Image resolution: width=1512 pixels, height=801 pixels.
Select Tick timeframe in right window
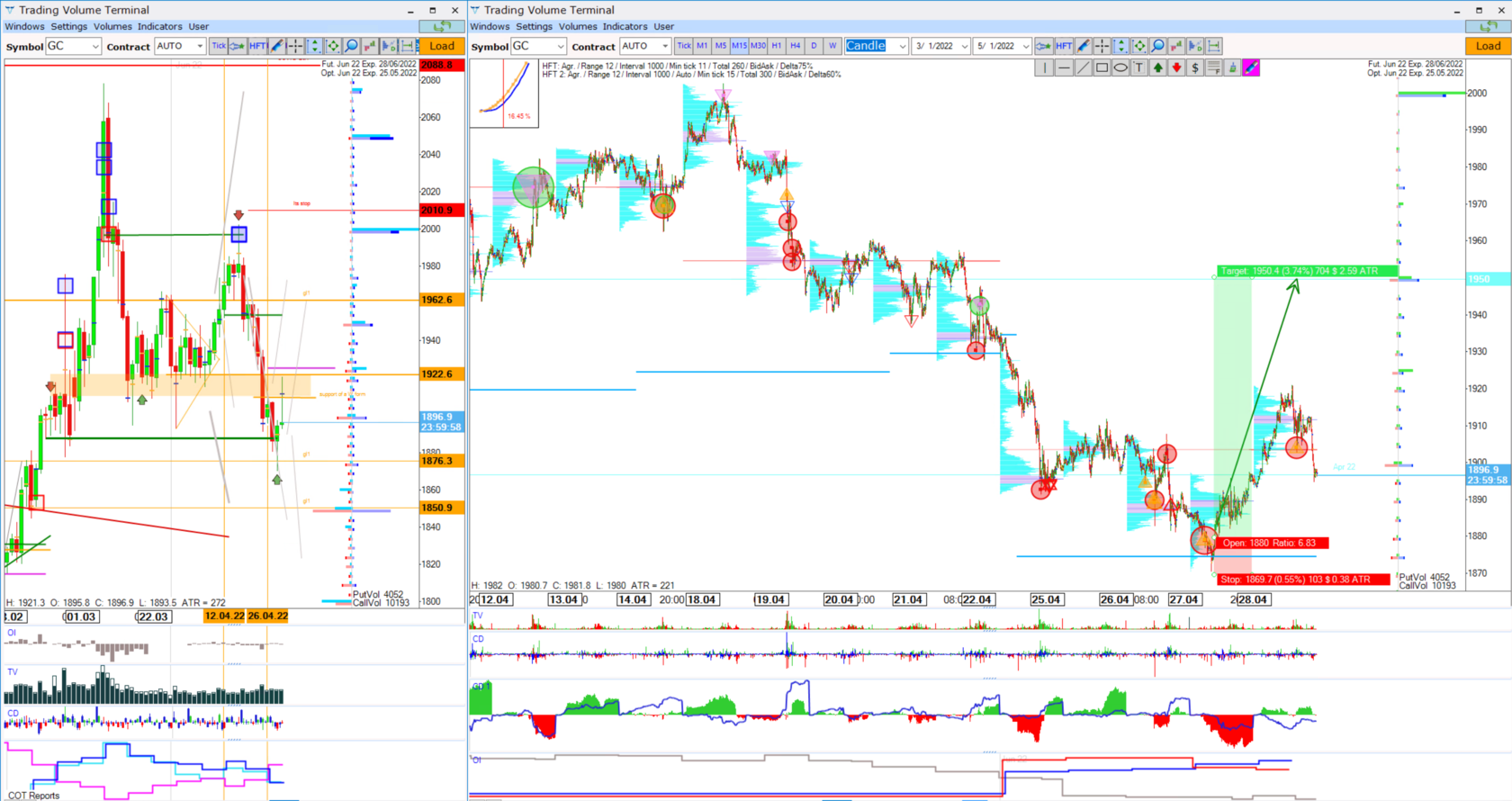684,46
